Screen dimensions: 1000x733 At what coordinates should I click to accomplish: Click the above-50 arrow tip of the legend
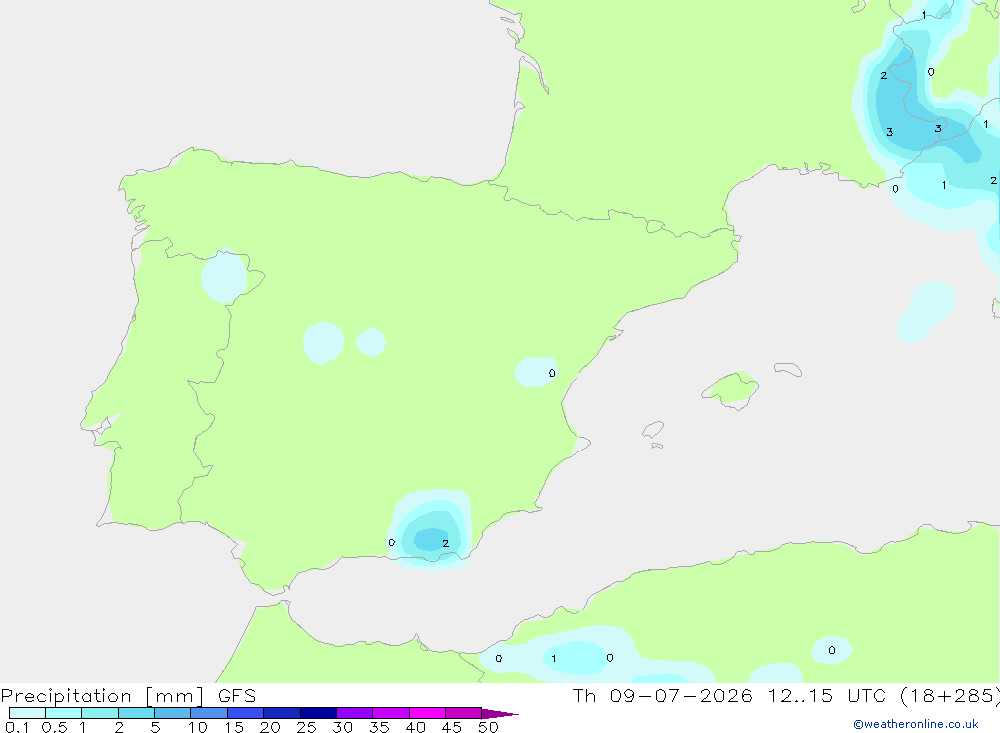(499, 713)
